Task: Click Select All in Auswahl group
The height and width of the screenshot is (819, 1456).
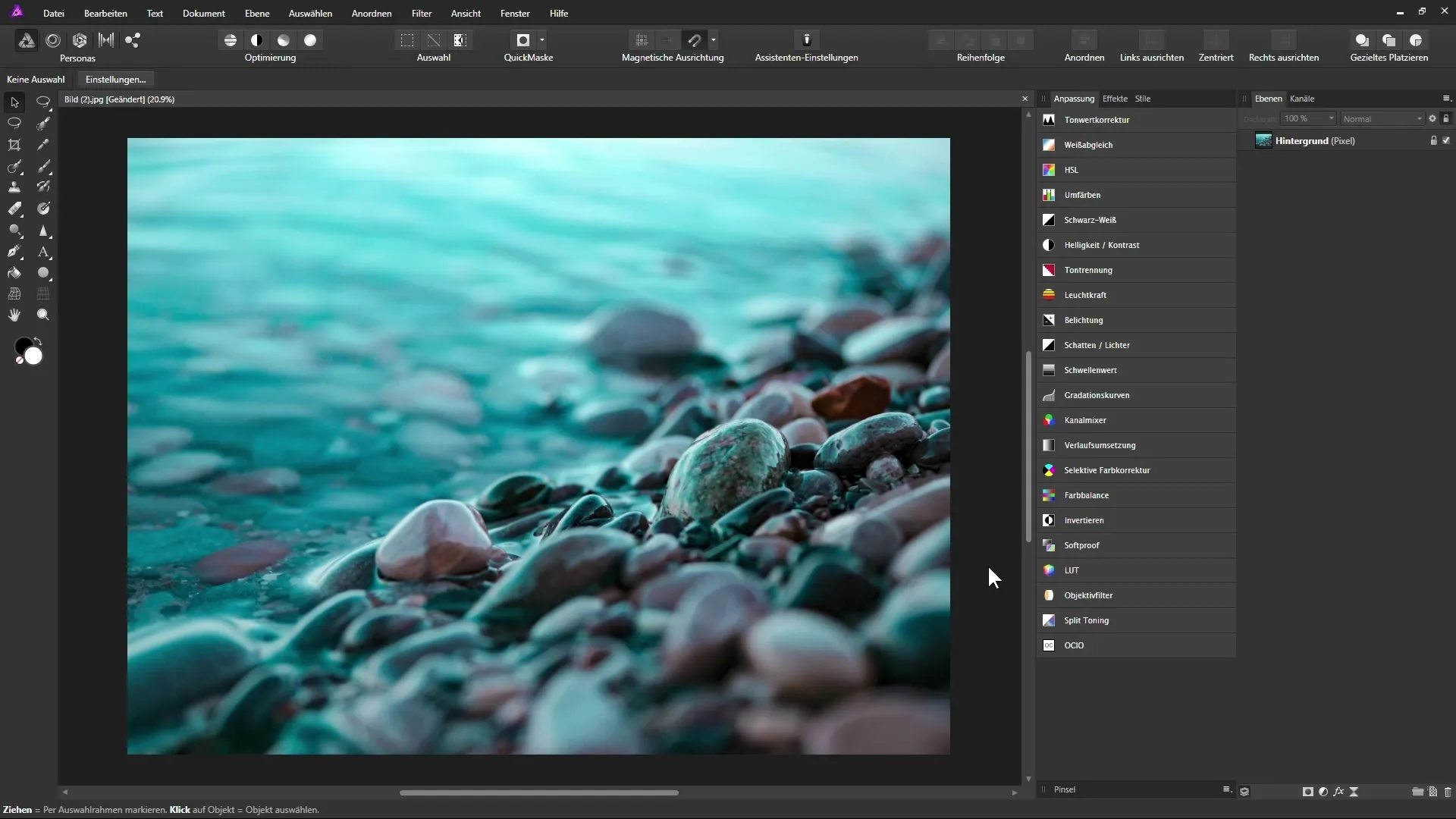Action: point(407,40)
